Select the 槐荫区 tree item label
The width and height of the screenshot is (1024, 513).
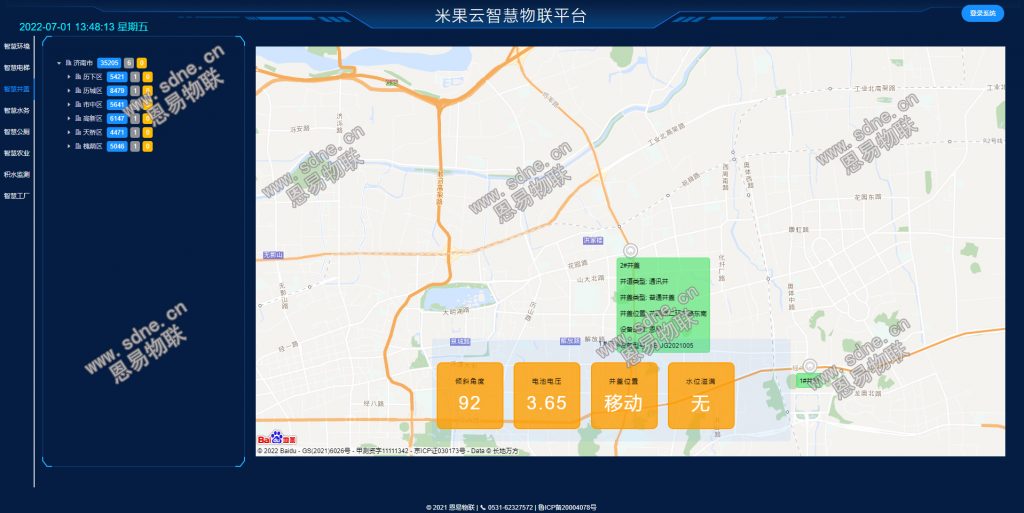click(x=93, y=146)
